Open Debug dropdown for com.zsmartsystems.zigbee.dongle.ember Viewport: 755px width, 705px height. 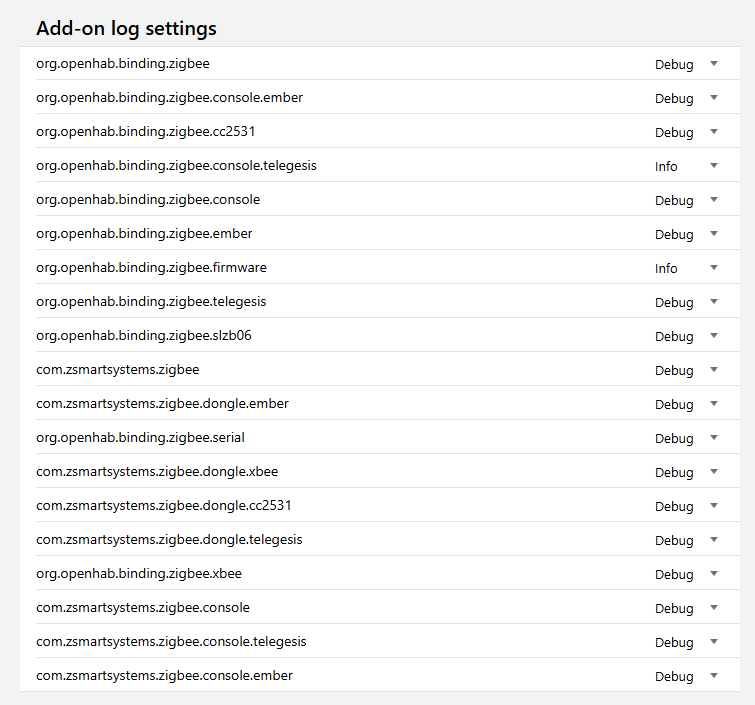coord(687,404)
